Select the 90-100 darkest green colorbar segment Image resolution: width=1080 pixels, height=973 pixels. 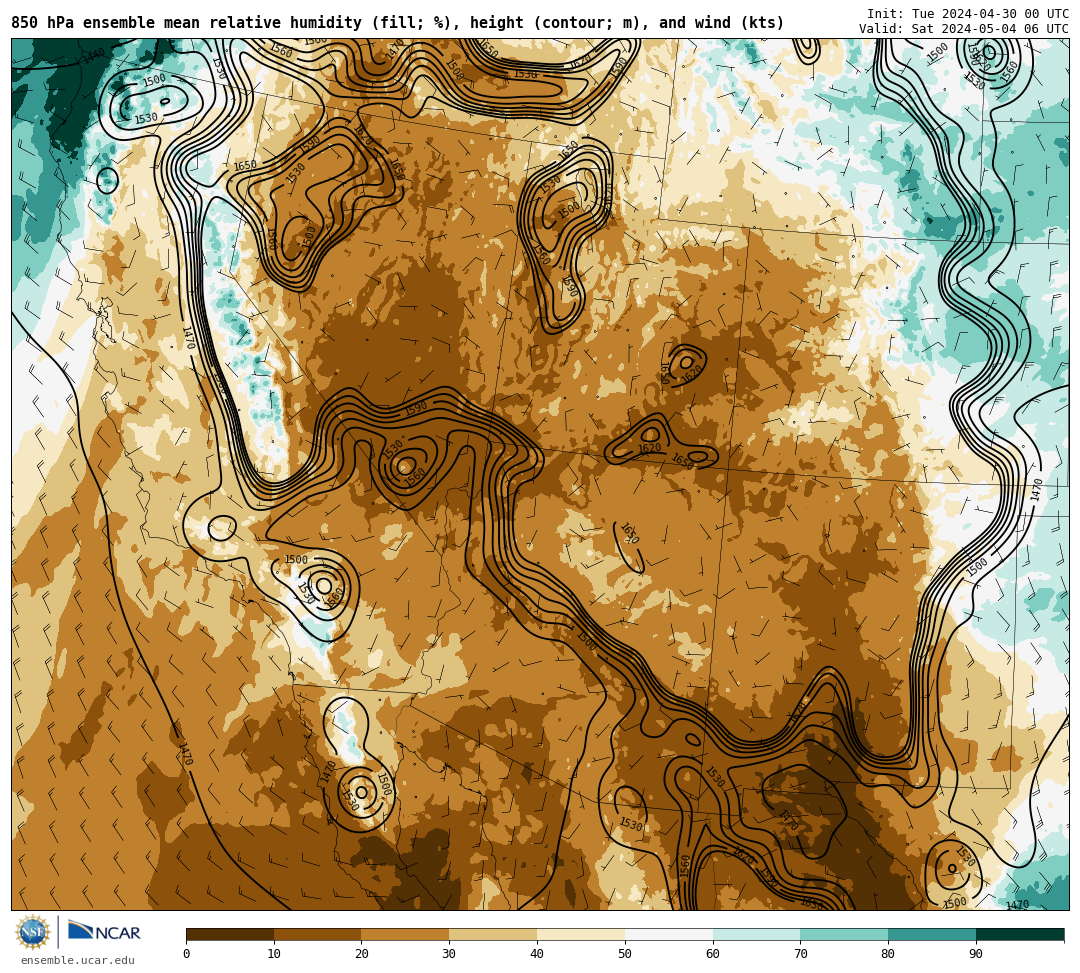[x=1020, y=934]
